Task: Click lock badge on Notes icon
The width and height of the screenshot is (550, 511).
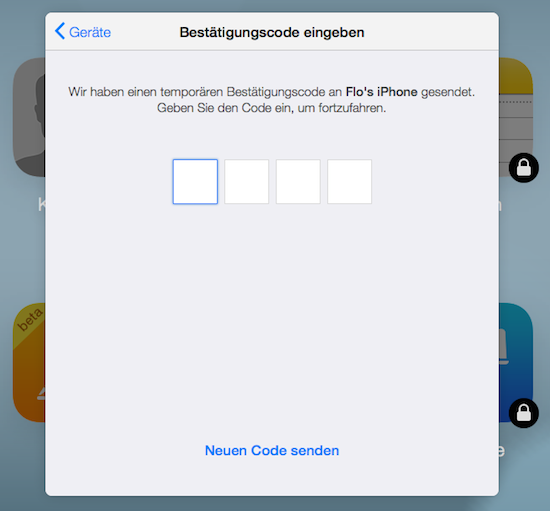Action: click(524, 168)
